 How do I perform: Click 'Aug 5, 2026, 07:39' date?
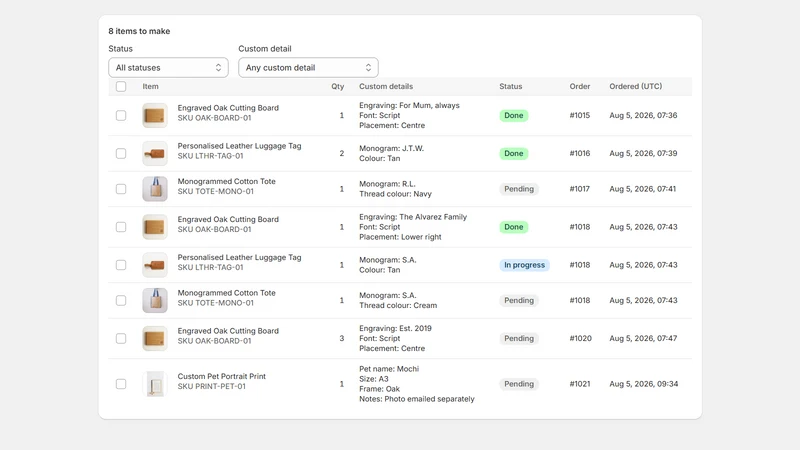(x=643, y=154)
